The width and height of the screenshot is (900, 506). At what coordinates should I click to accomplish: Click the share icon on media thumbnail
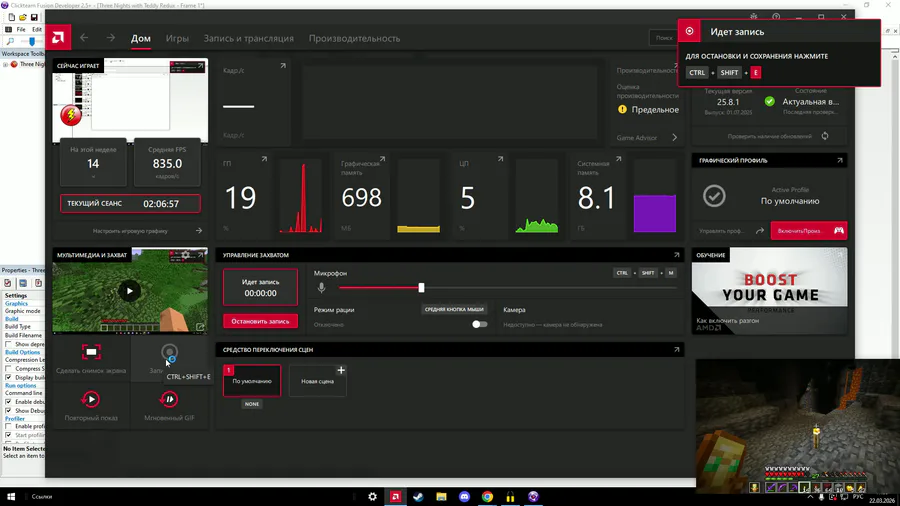(200, 327)
